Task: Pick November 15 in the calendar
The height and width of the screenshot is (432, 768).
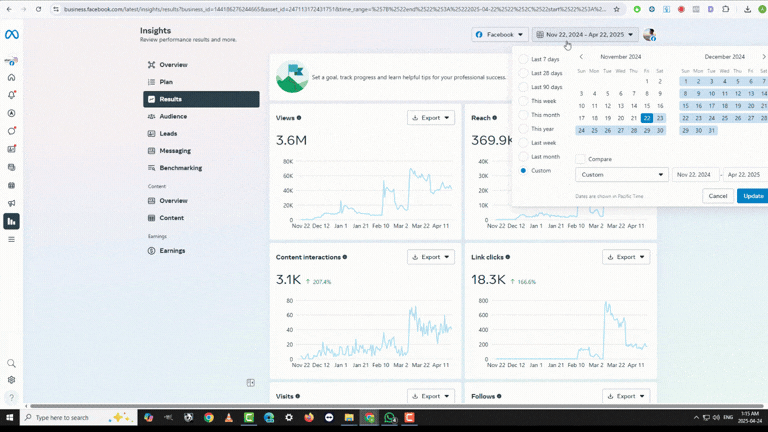Action: tap(659, 105)
